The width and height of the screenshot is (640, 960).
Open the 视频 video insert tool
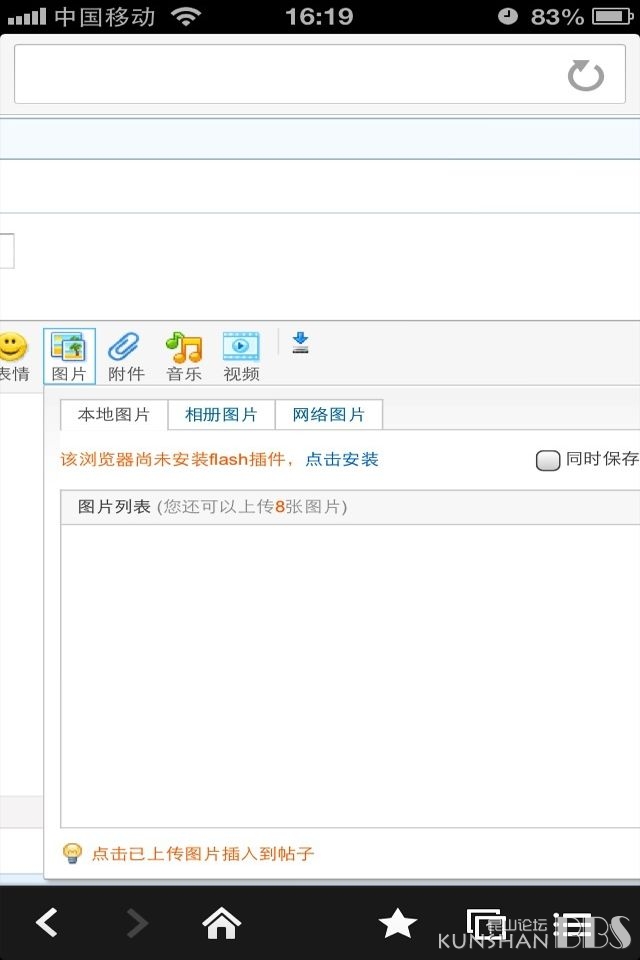tap(241, 357)
